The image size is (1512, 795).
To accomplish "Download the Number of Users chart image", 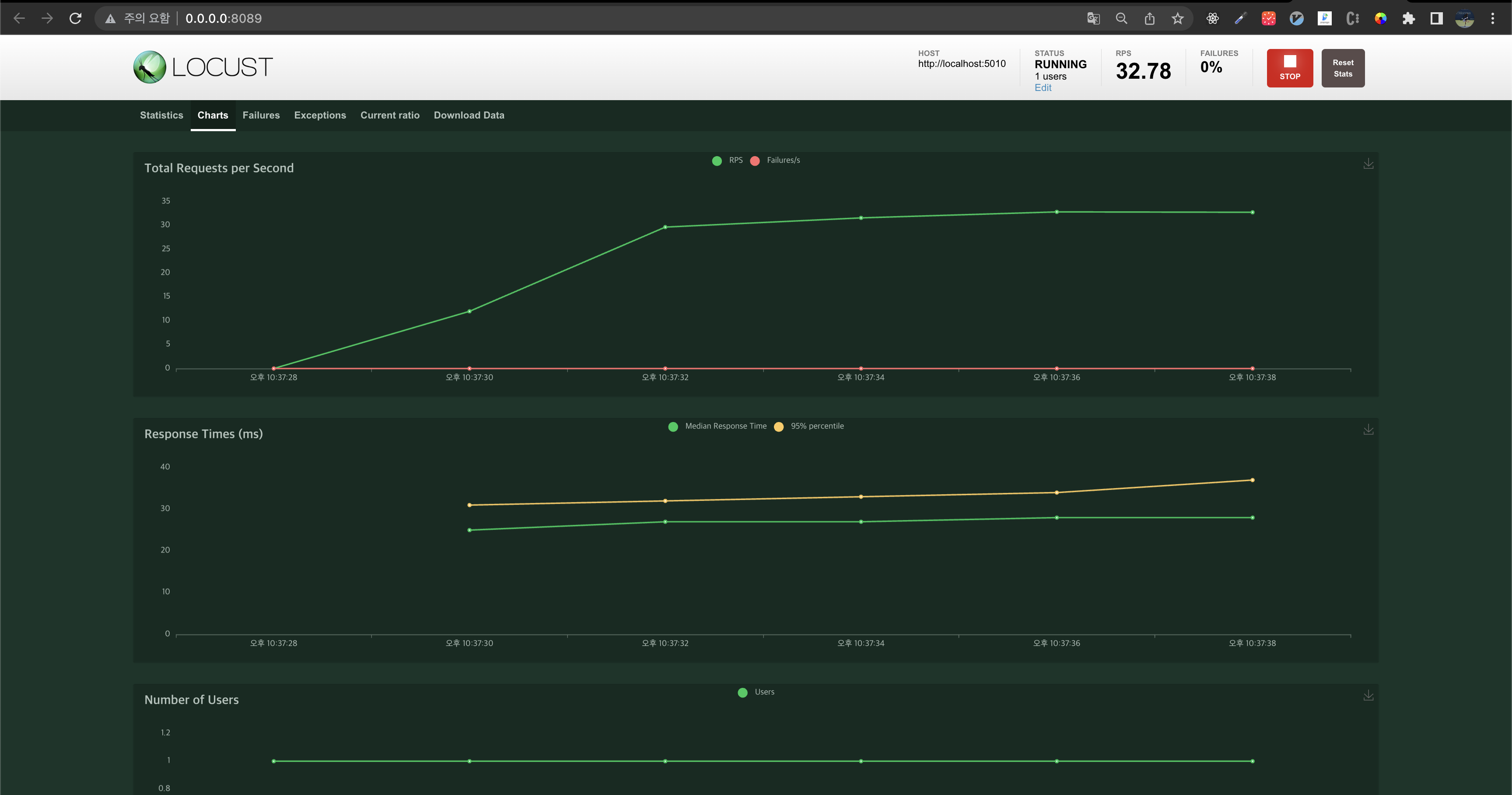I will click(1368, 695).
